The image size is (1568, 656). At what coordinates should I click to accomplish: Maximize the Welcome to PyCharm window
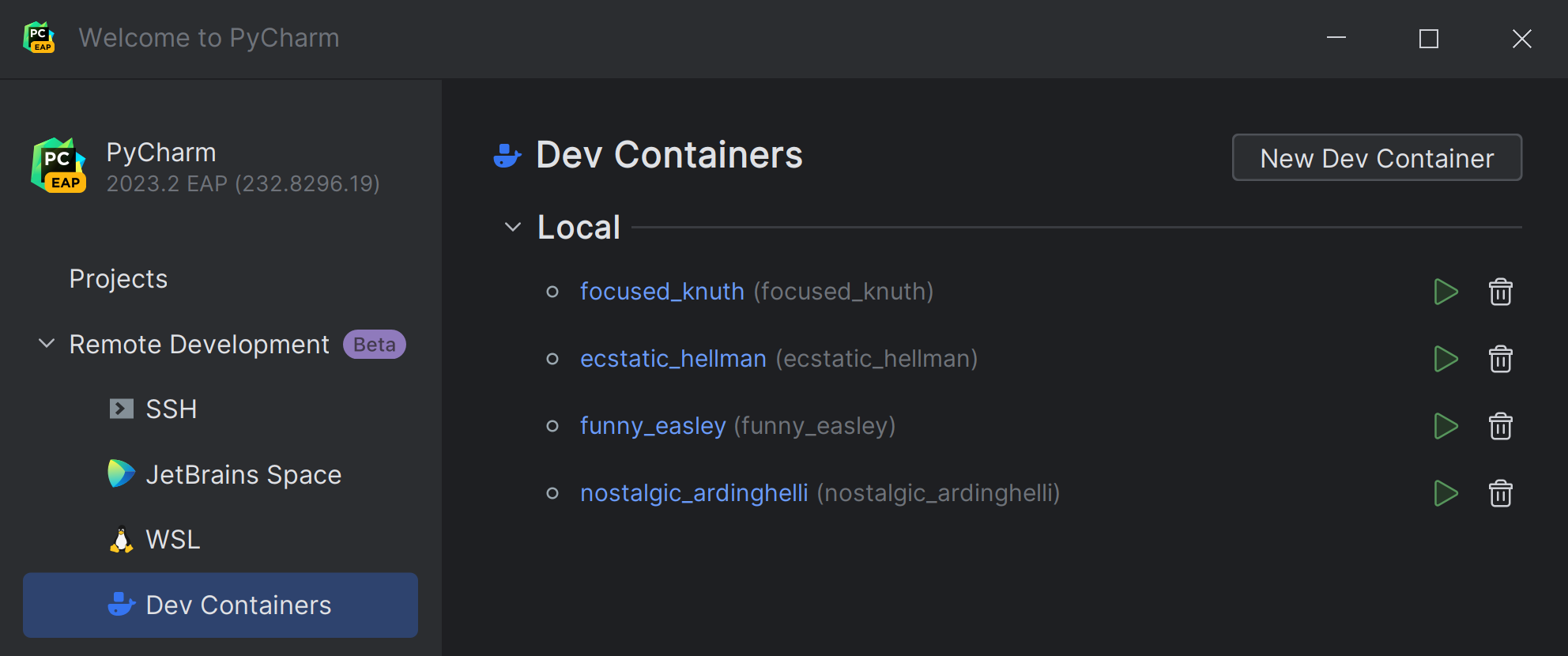coord(1429,38)
